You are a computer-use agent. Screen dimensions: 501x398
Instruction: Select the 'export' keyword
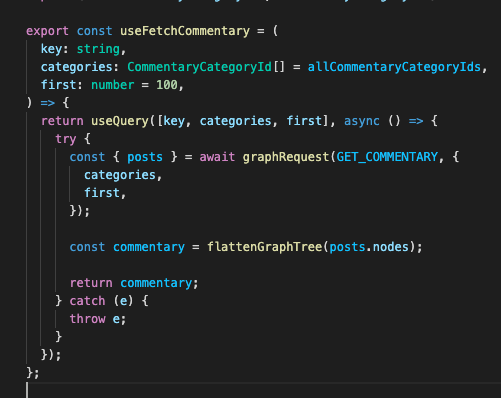(x=47, y=31)
